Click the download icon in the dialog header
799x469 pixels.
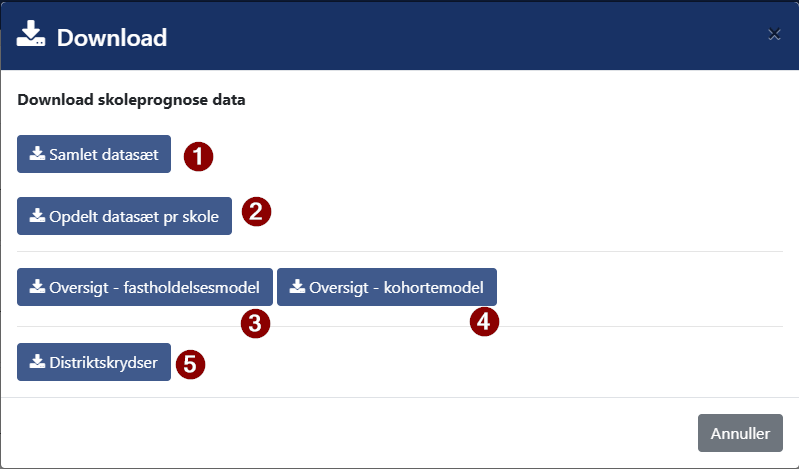[32, 37]
